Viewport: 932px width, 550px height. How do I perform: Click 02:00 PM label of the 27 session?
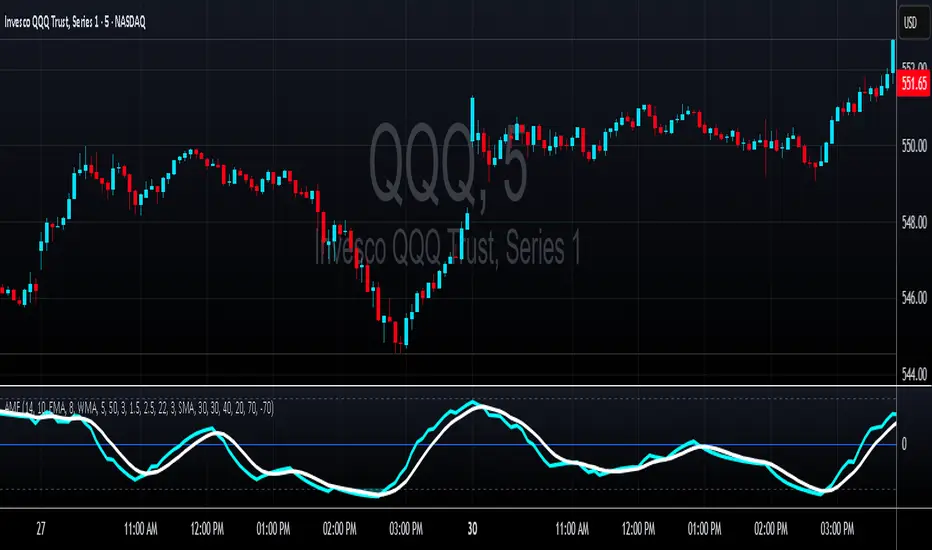(x=339, y=529)
